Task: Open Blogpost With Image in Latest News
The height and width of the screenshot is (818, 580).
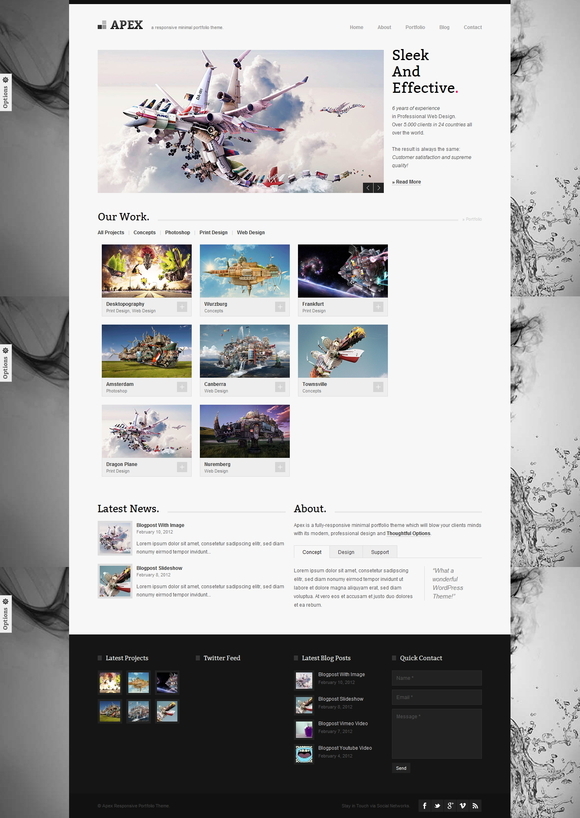Action: [x=160, y=525]
